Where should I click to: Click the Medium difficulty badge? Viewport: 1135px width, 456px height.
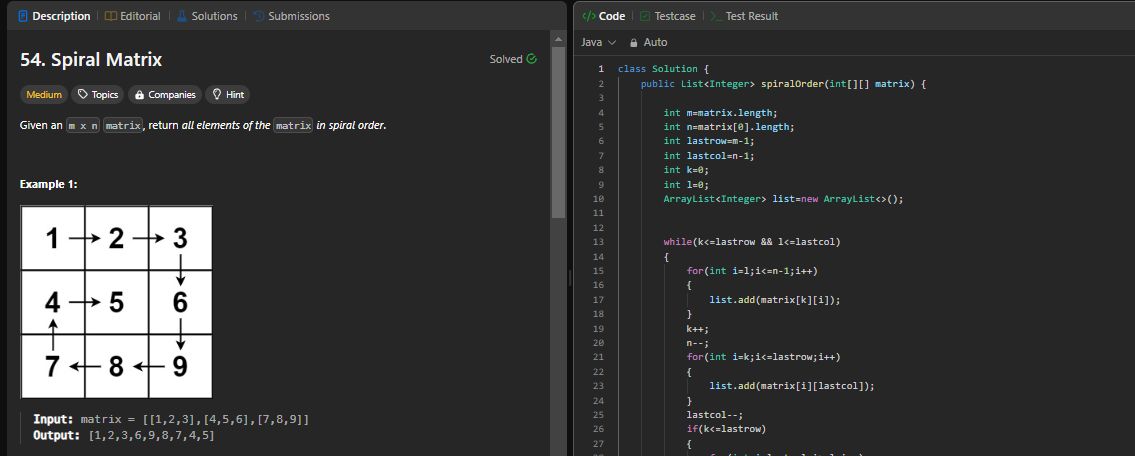coord(43,94)
